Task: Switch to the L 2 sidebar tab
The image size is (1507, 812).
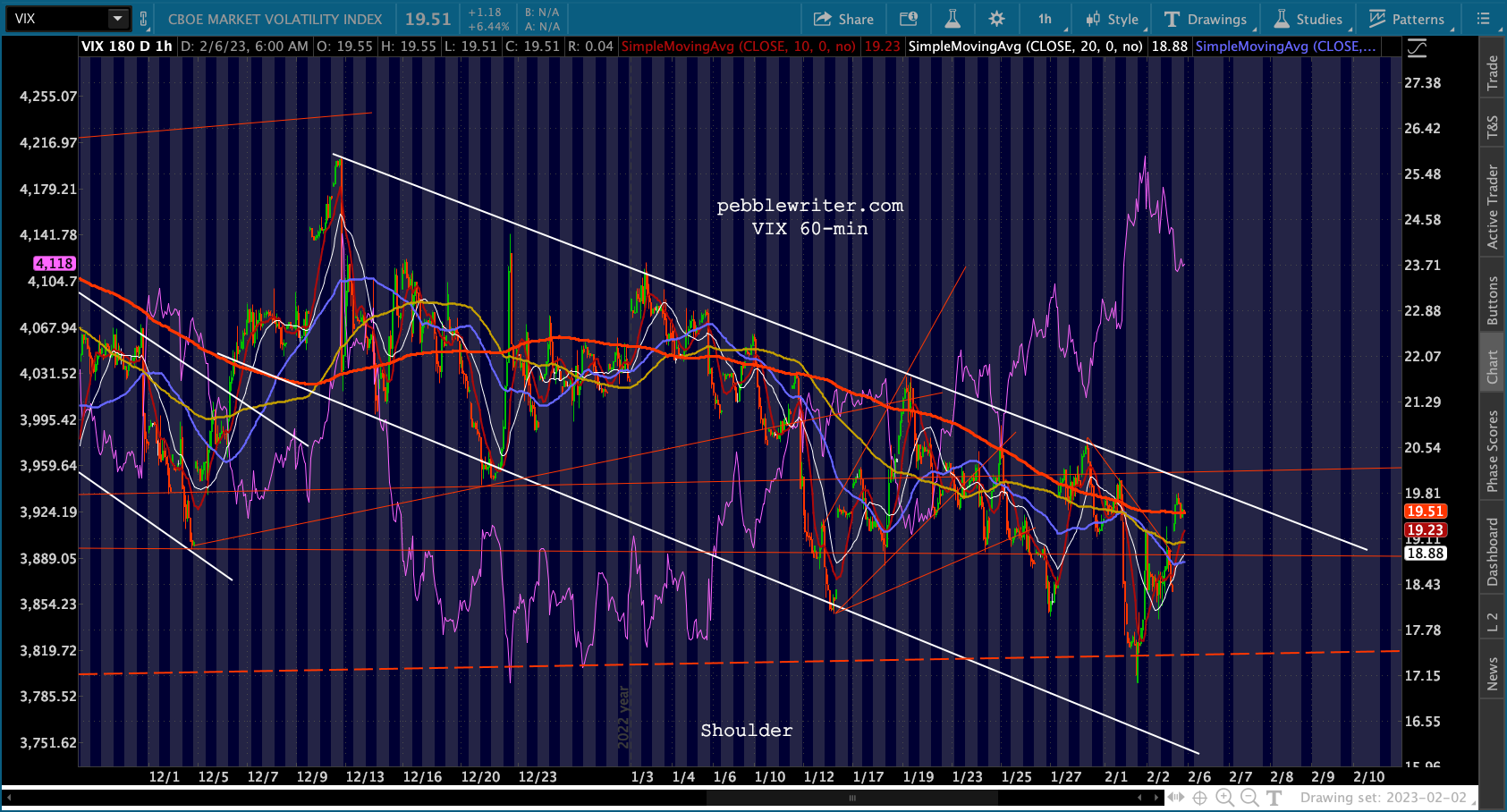Action: [1492, 622]
